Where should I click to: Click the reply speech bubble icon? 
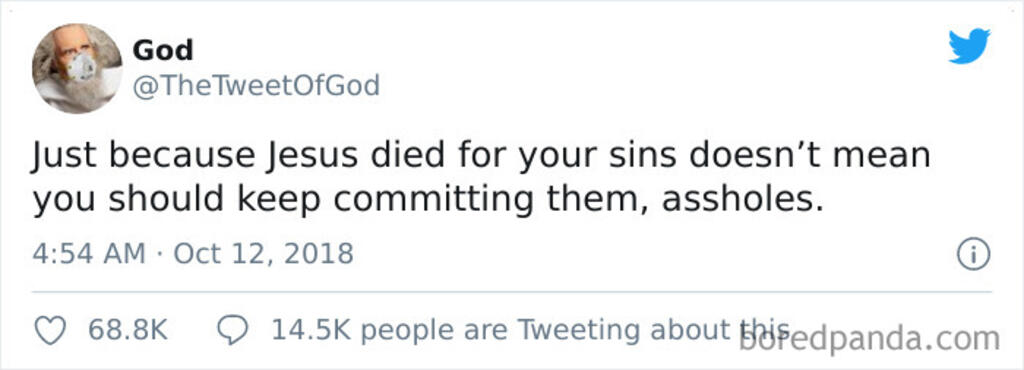(x=232, y=330)
